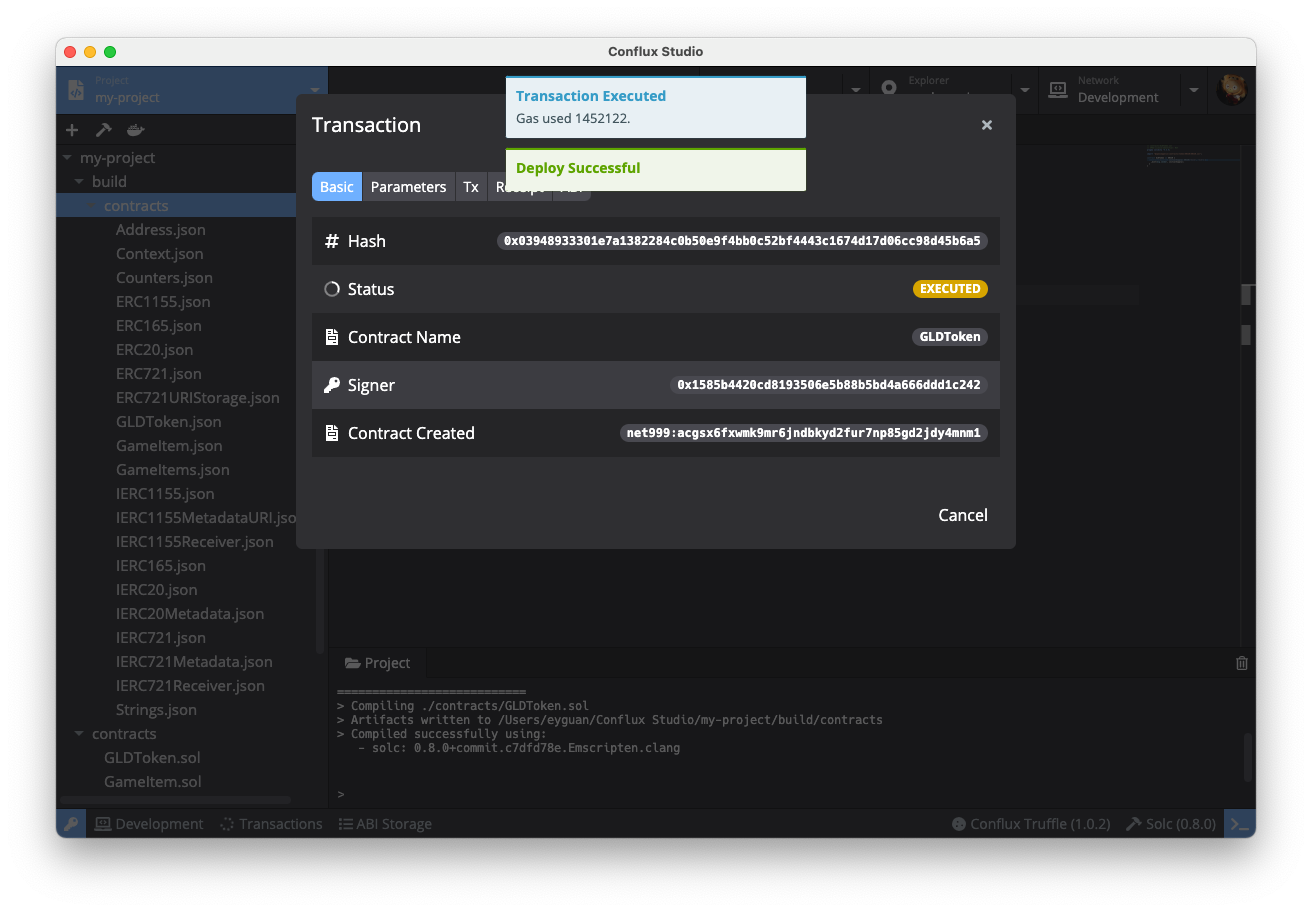Select the Project terminal tab
Screen dimensions: 1312x912
point(378,663)
